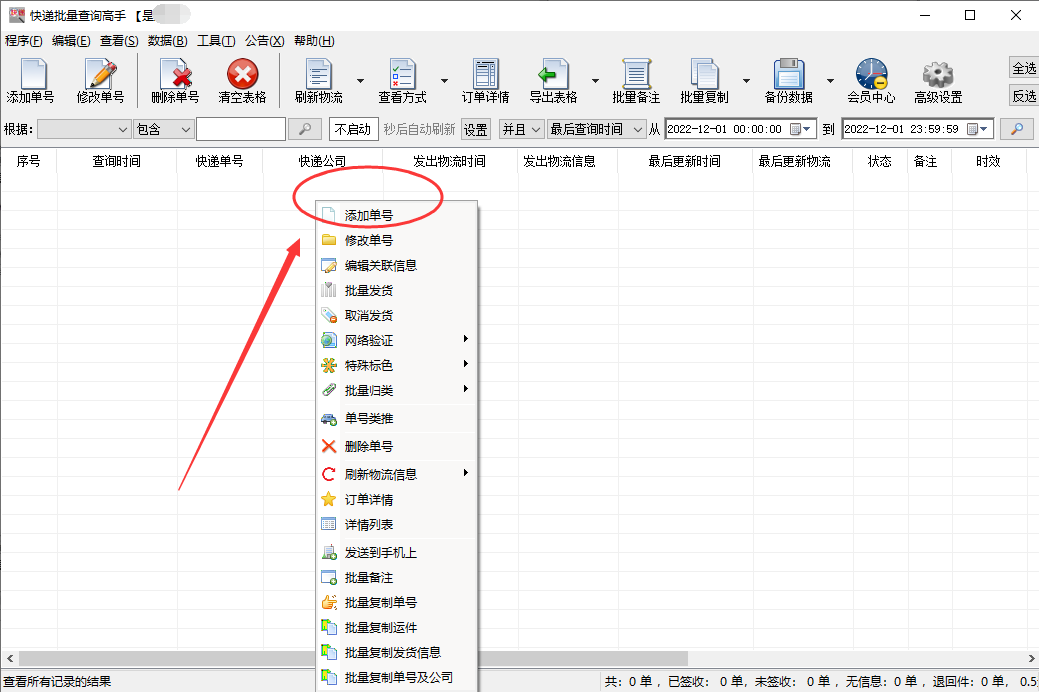Screen dimensions: 1039x692
Task: Open the 查看方式 dropdown arrow
Action: (444, 81)
